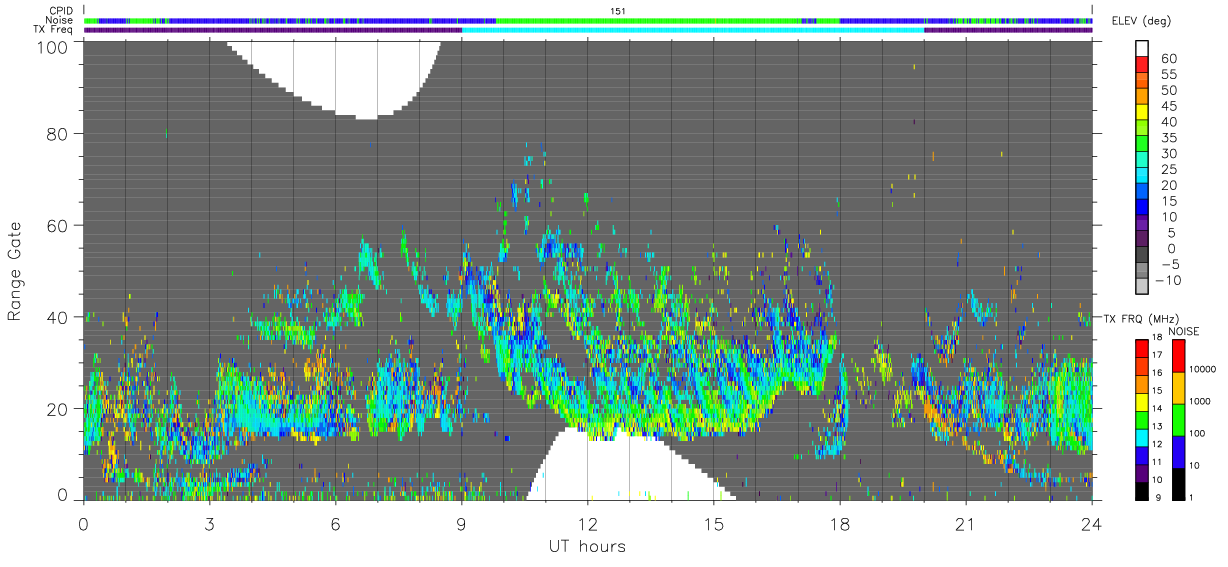Select the cyan TX FRQ swatch between 12 and 13
This screenshot has height=567, width=1228.
[x=1142, y=436]
